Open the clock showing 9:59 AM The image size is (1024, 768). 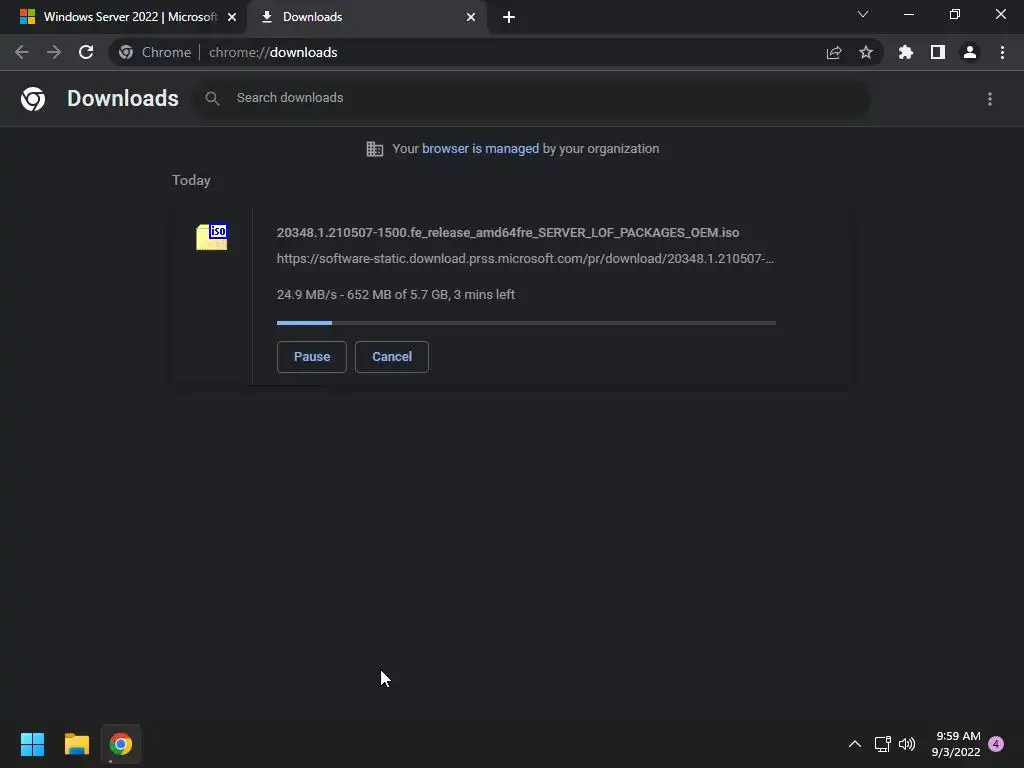(956, 744)
